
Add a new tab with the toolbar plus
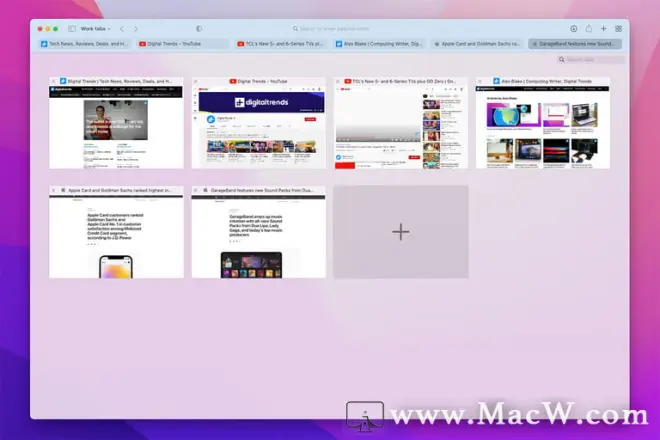[x=603, y=29]
